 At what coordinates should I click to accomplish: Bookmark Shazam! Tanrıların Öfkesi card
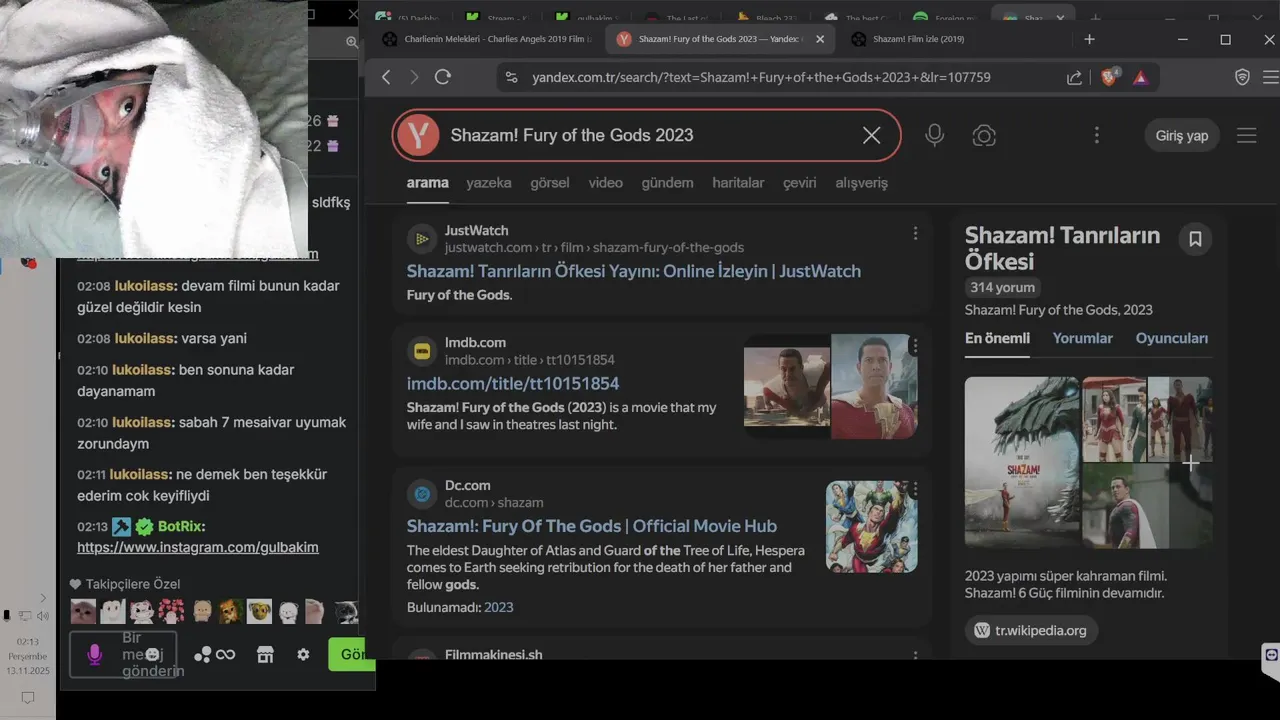point(1195,239)
